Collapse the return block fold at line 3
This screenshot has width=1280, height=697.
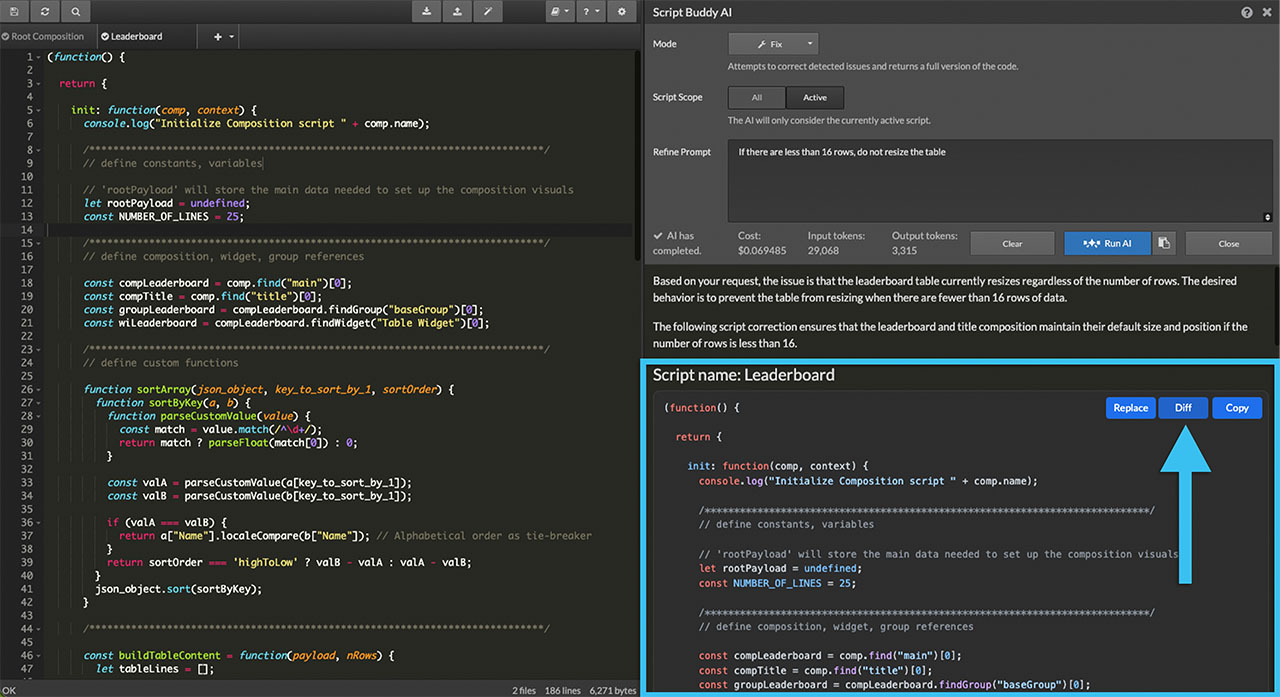(39, 84)
